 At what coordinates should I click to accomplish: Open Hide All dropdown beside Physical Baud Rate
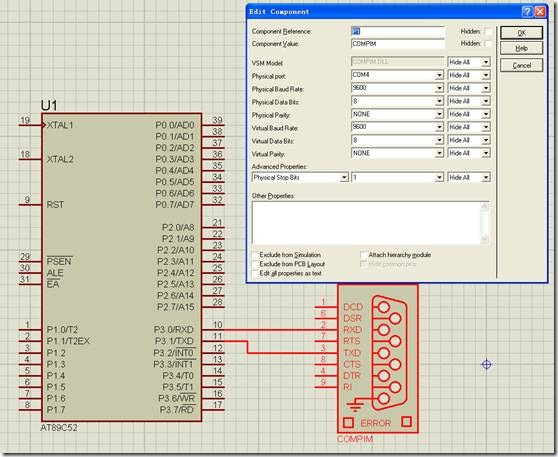coord(469,88)
